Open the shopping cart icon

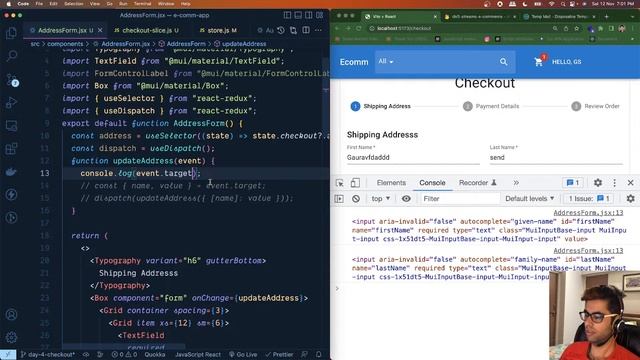click(539, 62)
